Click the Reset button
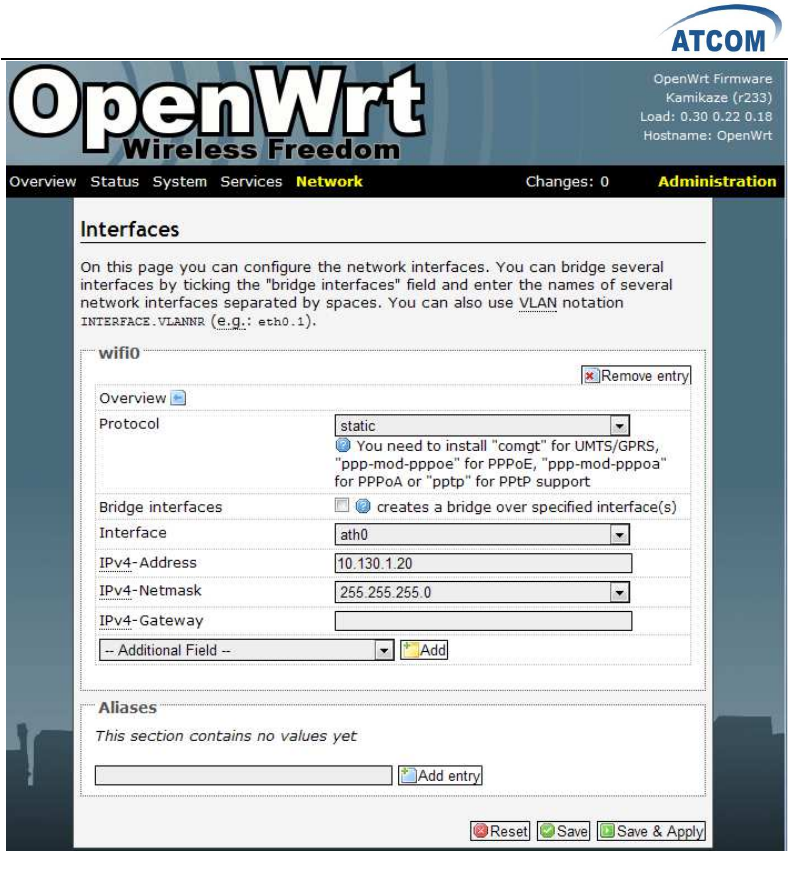788x882 pixels. (x=500, y=831)
